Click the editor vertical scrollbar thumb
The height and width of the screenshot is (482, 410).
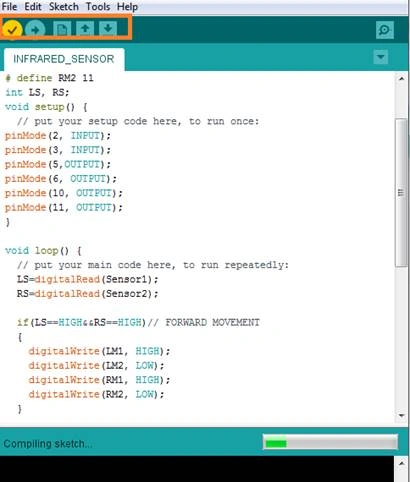coord(401,193)
